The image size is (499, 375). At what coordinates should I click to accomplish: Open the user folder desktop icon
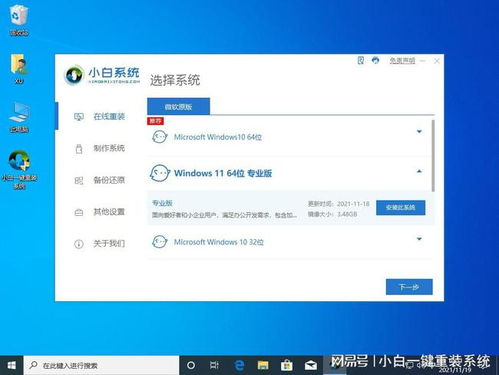(x=19, y=68)
